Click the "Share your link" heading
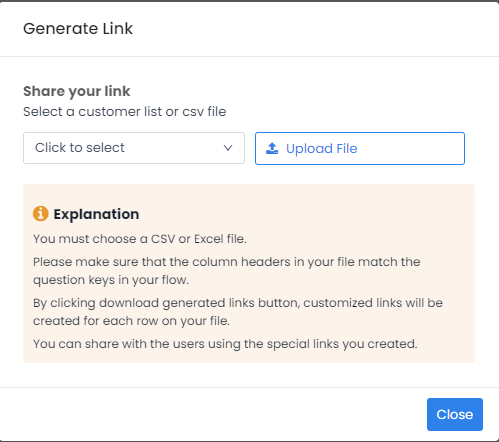Screen dimensions: 499x442 (x=77, y=91)
